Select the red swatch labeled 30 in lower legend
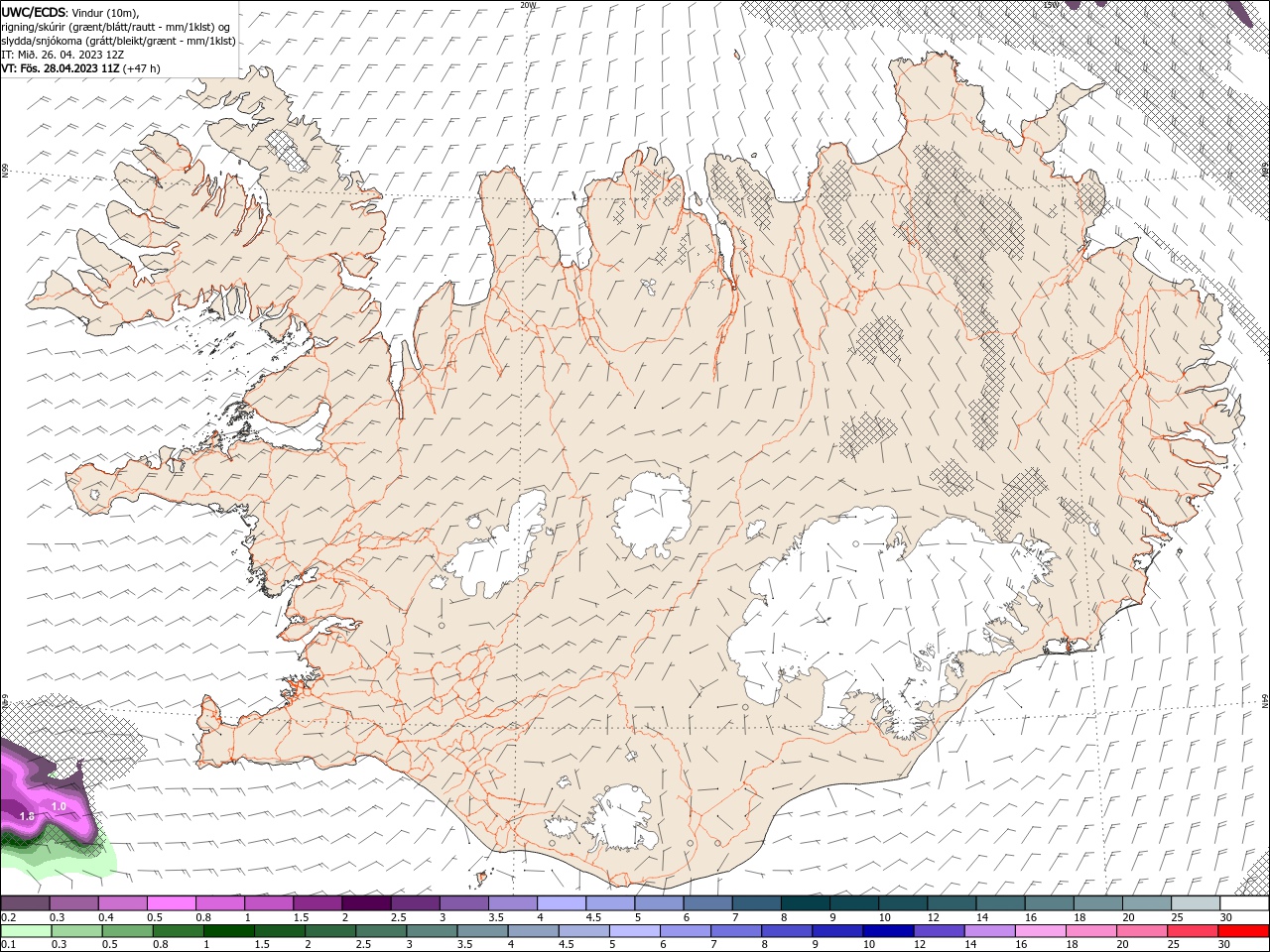 (x=1244, y=932)
